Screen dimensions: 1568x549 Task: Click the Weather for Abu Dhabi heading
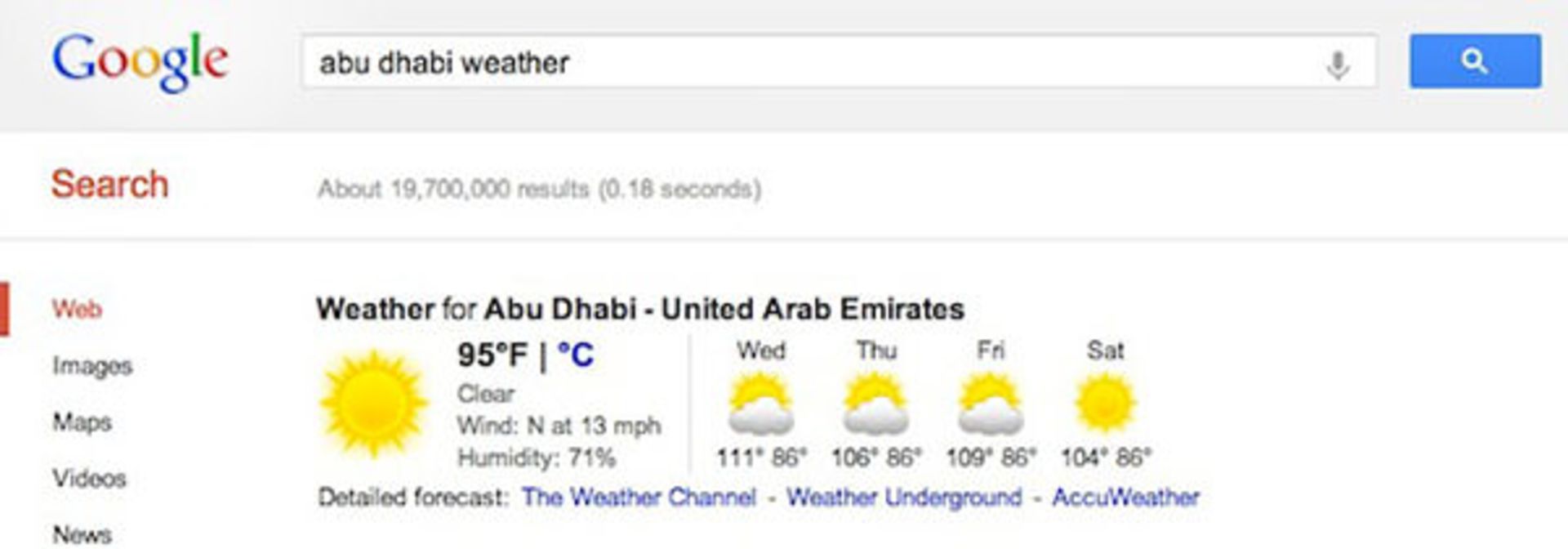coord(639,309)
